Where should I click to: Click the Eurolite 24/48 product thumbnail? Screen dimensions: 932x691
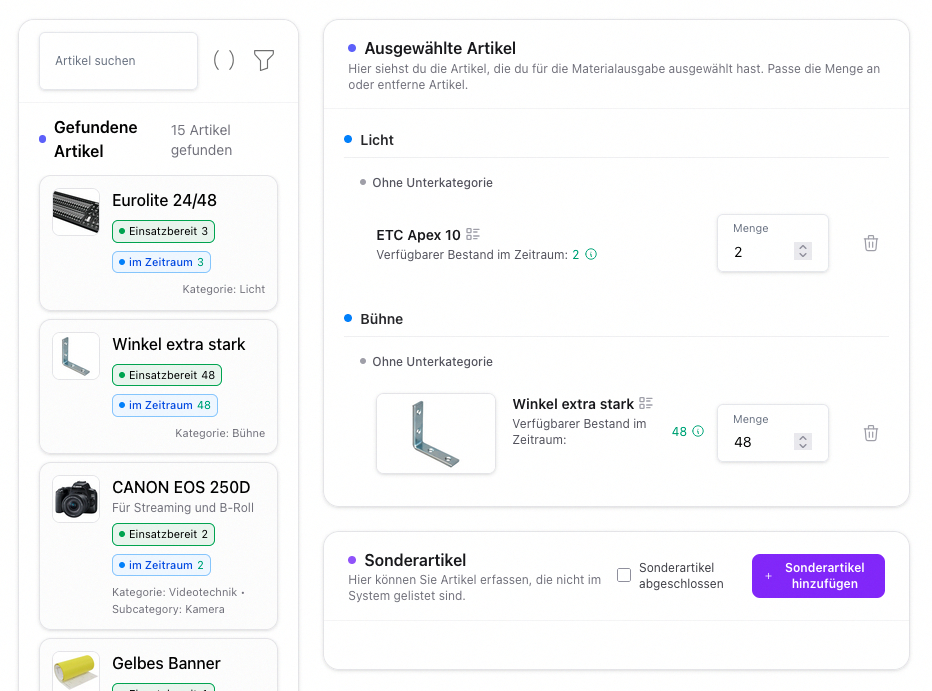tap(76, 212)
